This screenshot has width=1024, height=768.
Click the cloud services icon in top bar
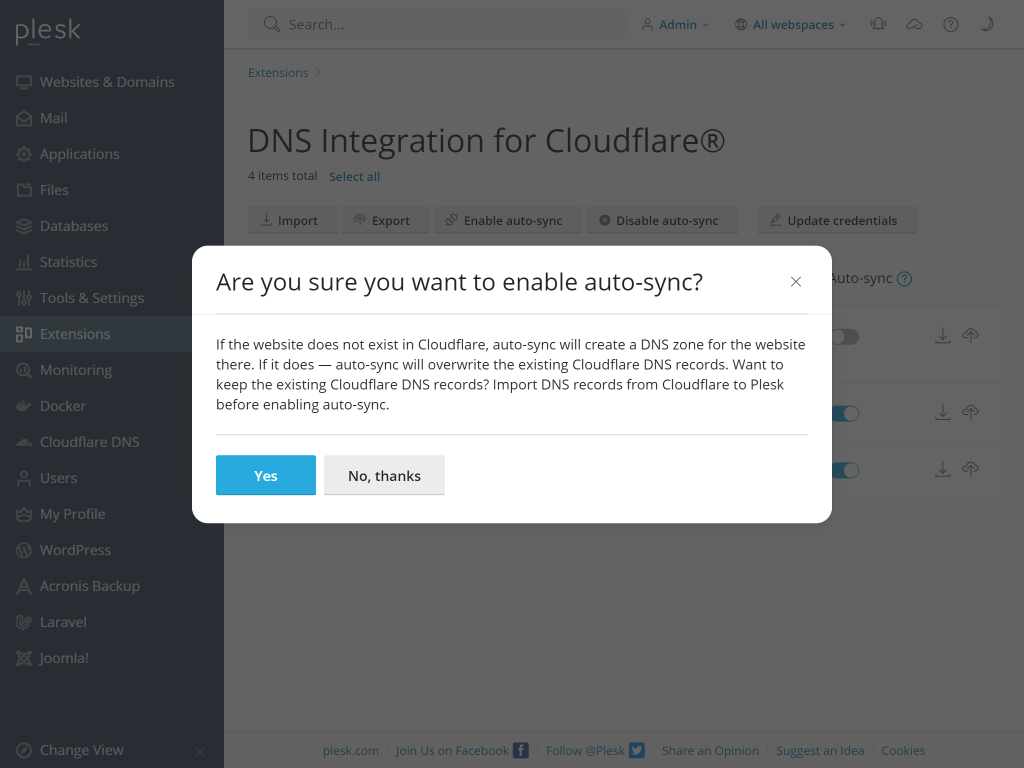point(914,23)
